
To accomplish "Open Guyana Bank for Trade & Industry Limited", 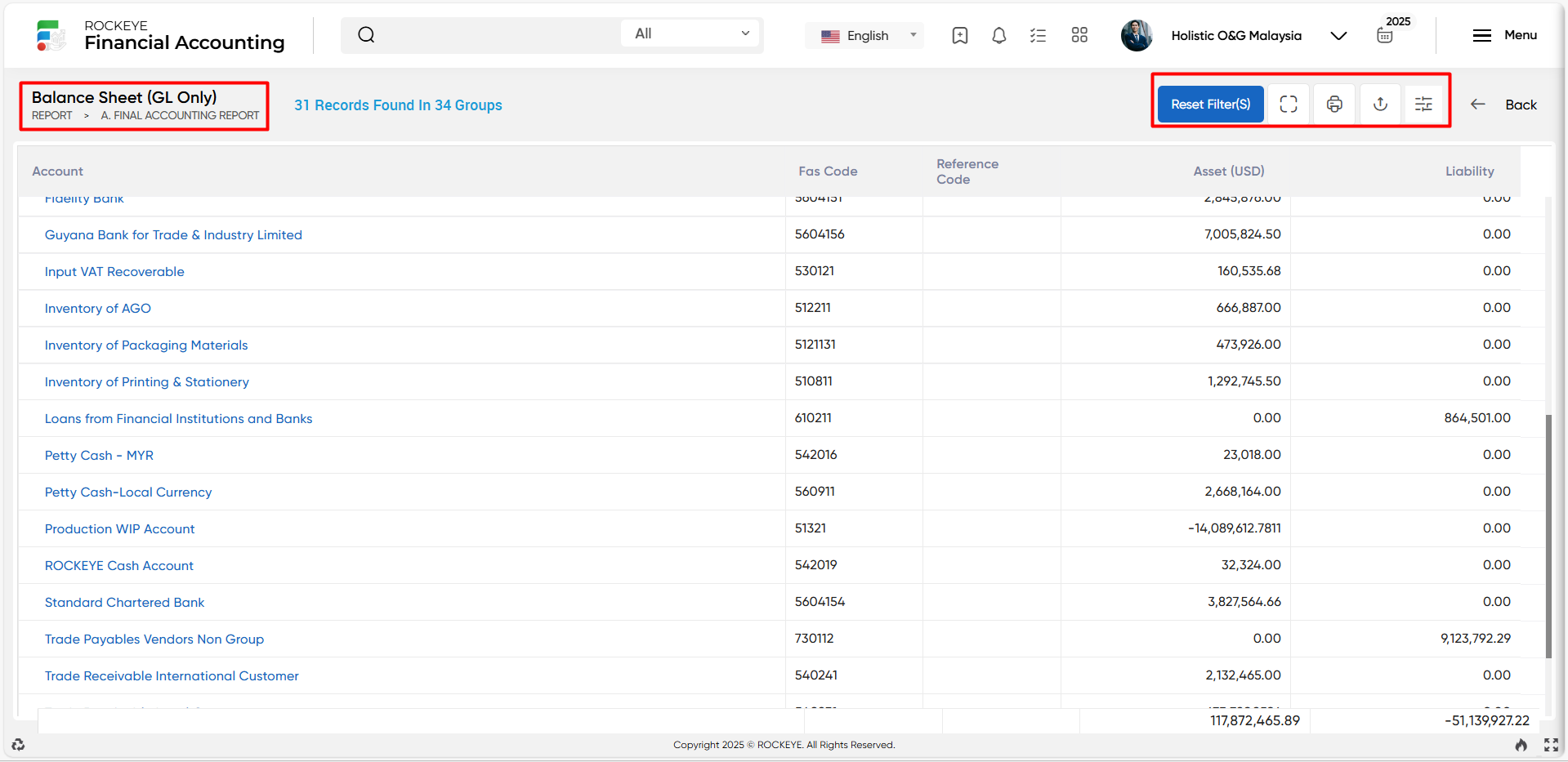I will (173, 235).
